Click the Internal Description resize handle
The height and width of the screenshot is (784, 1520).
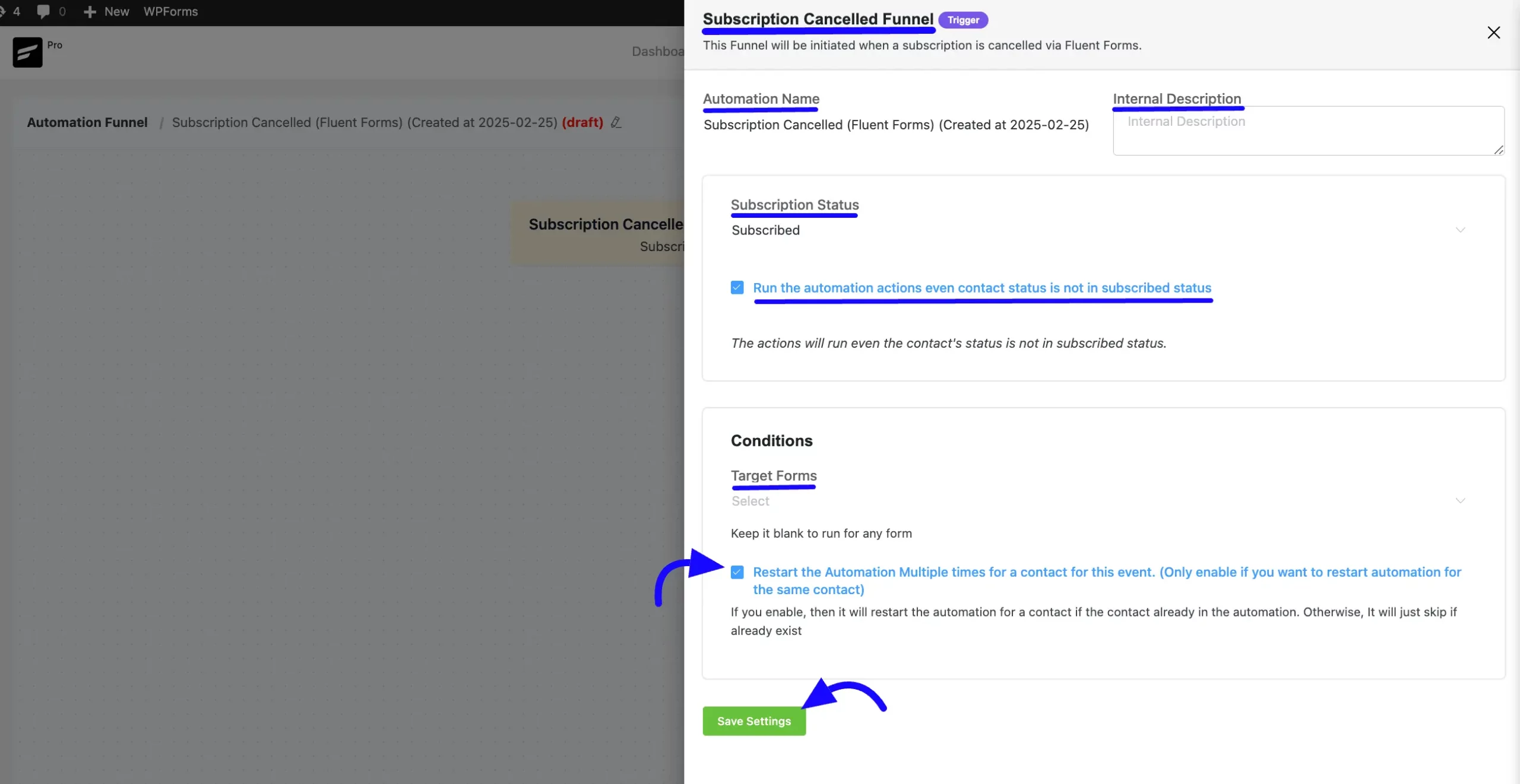click(1499, 150)
